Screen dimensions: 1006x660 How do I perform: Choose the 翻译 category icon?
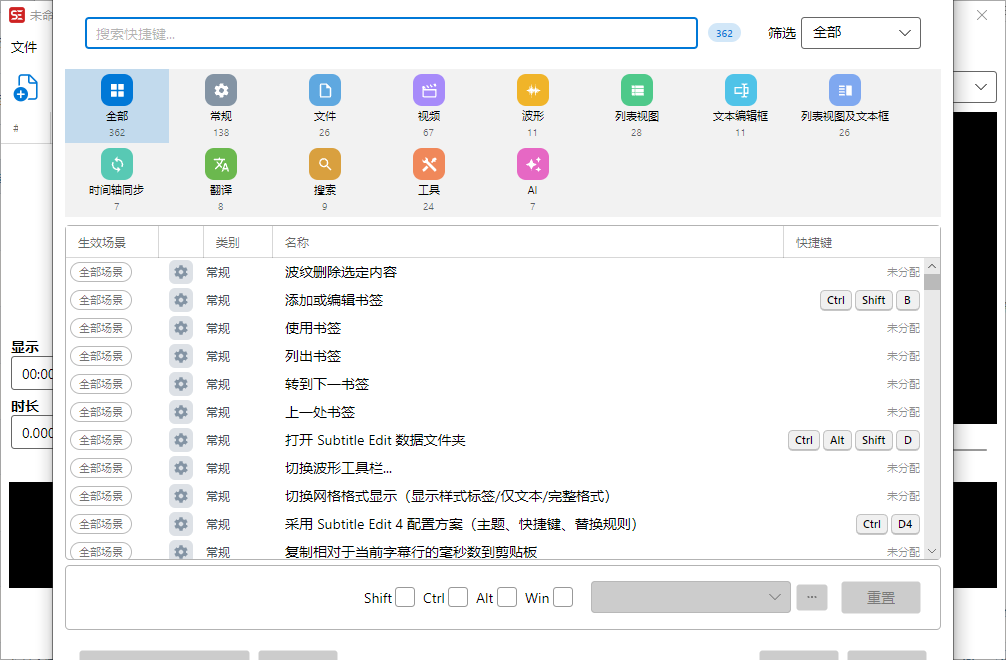(221, 164)
